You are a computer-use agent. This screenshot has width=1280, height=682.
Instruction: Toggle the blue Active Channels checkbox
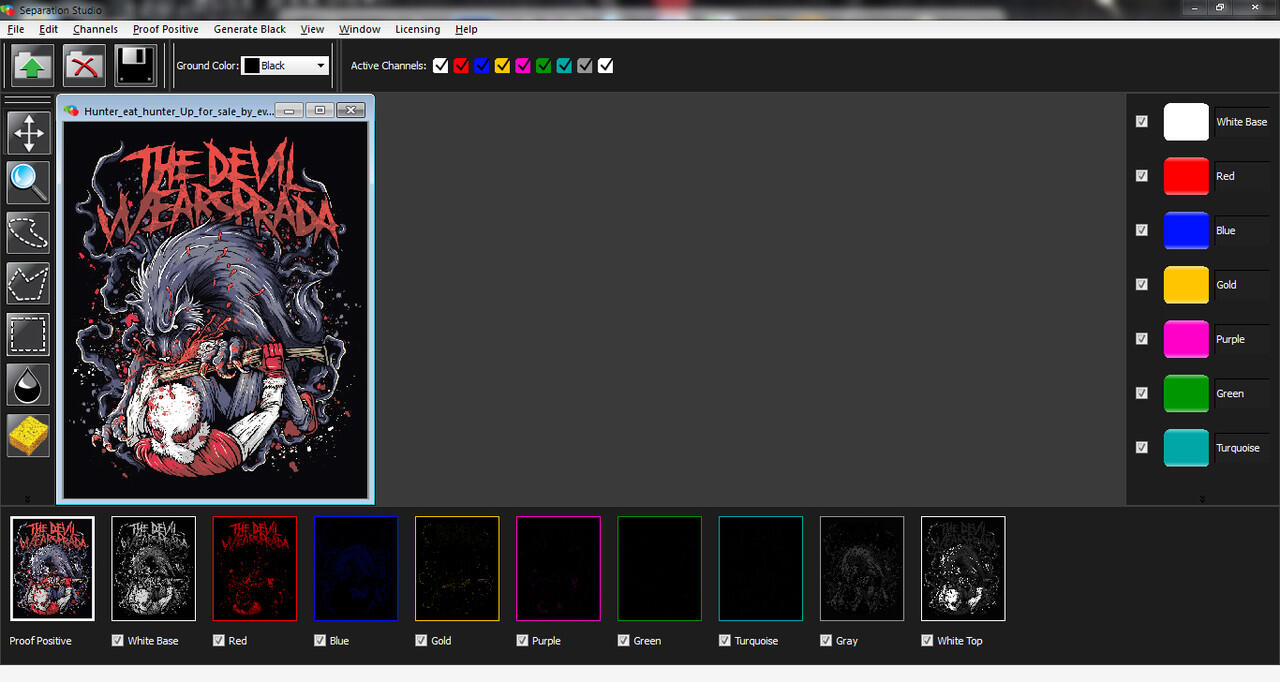(x=482, y=66)
